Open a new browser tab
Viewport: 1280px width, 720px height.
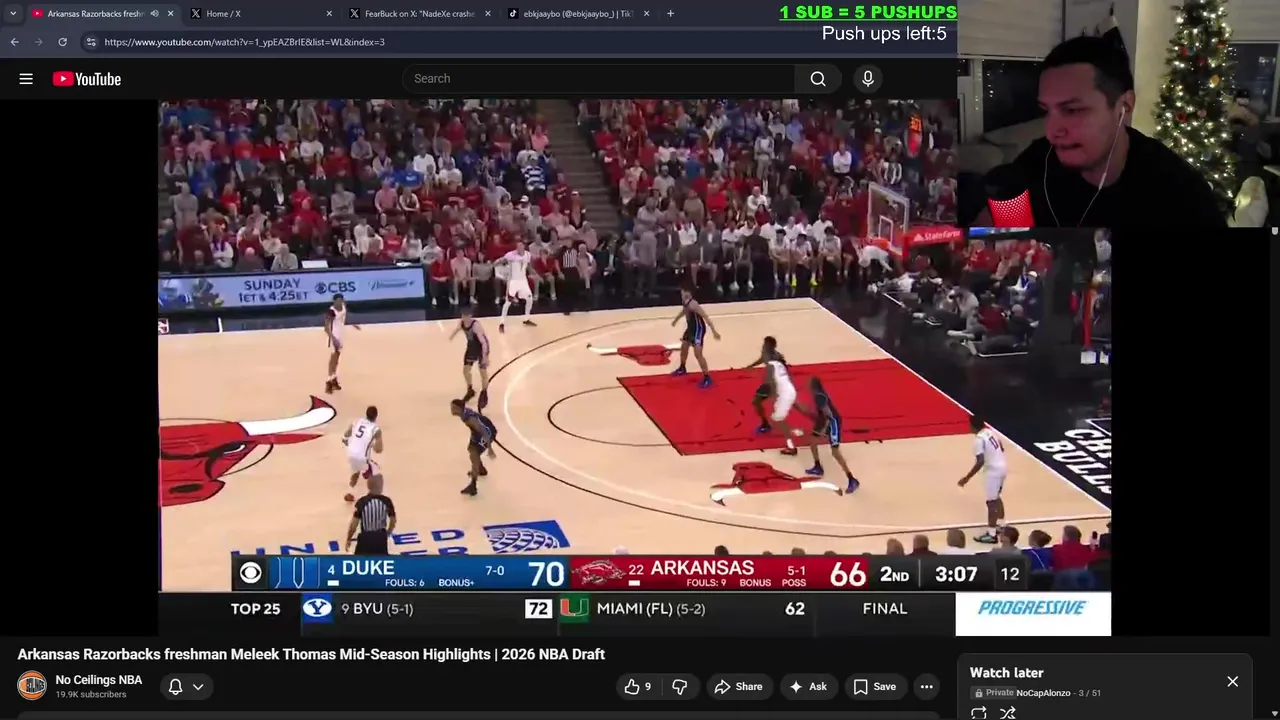(x=670, y=14)
